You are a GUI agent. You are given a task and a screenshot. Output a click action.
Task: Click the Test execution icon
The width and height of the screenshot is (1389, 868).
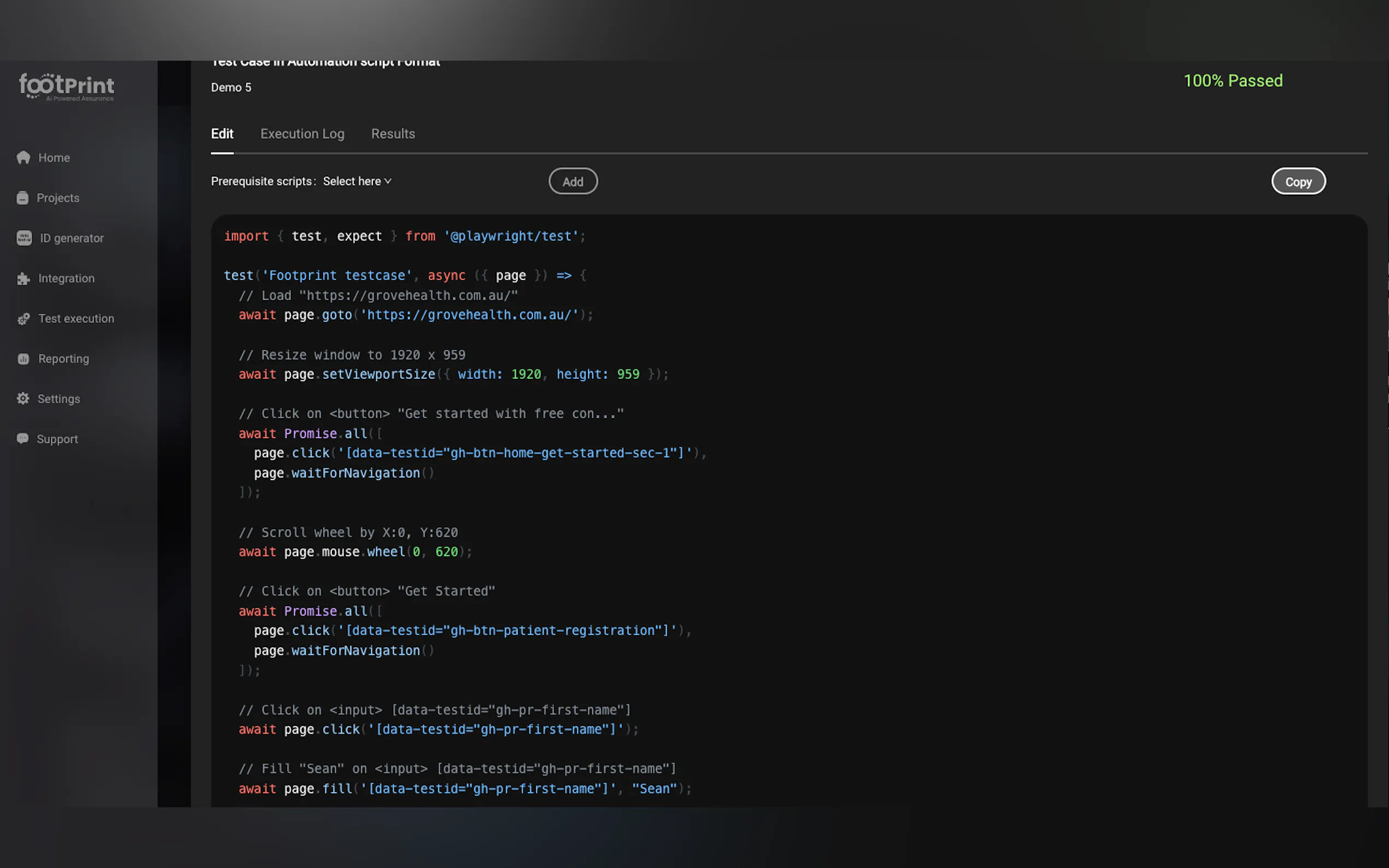point(23,319)
